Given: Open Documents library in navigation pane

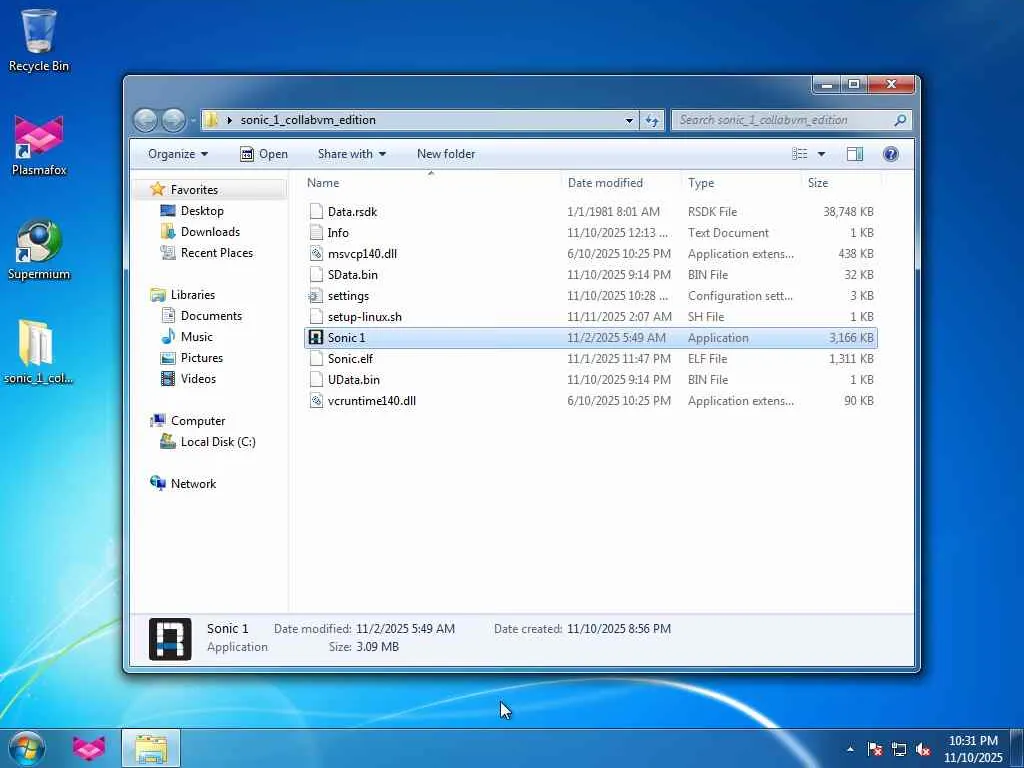Looking at the screenshot, I should (211, 315).
